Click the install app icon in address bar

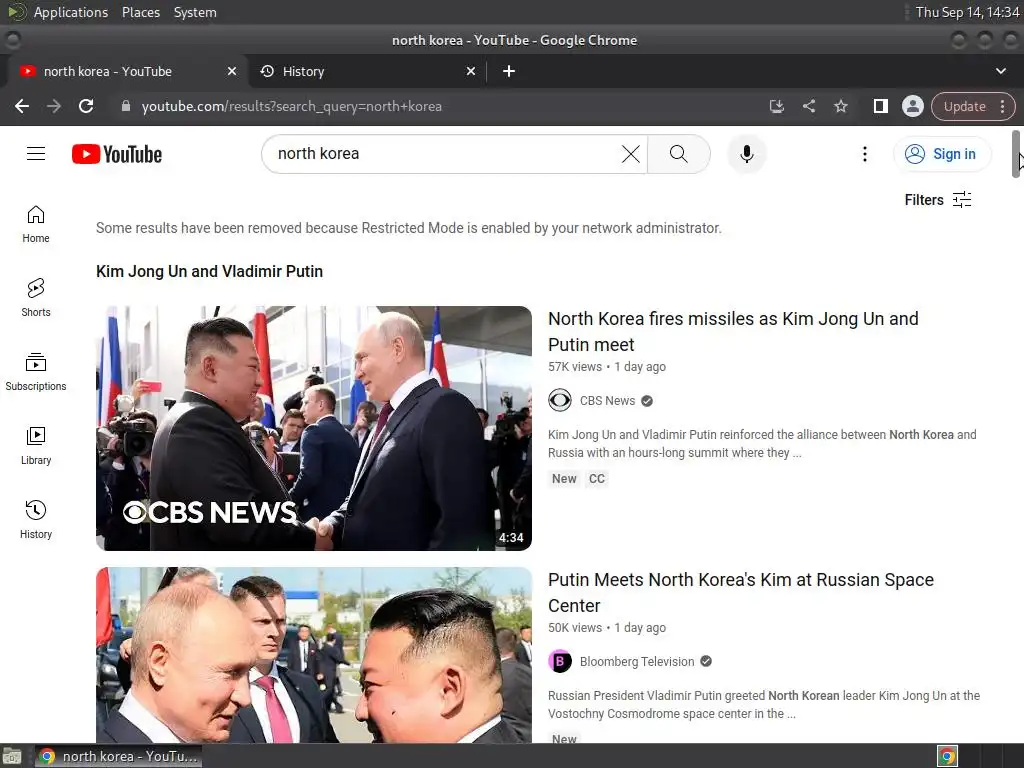pyautogui.click(x=776, y=106)
